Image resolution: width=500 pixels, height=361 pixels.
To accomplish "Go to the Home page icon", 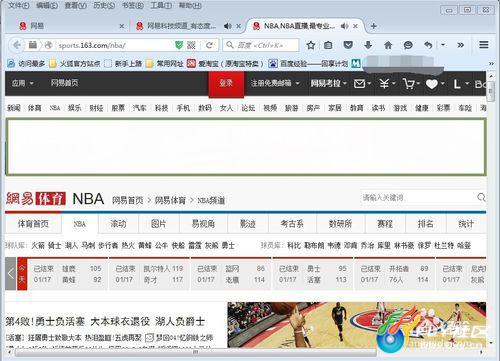I will tap(388, 45).
